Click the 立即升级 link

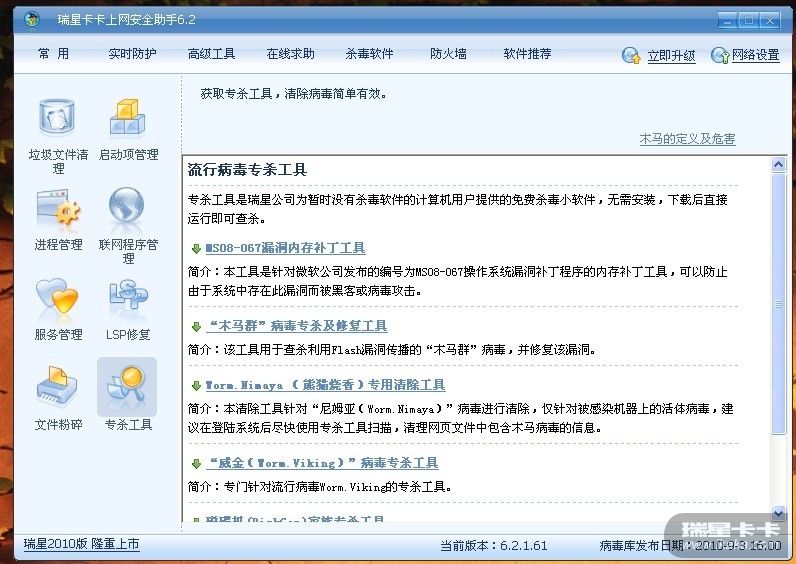coord(671,56)
